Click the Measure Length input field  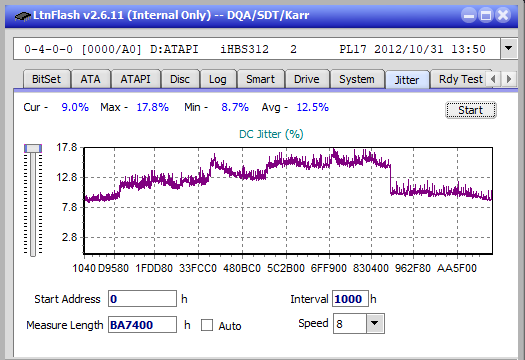pos(142,325)
